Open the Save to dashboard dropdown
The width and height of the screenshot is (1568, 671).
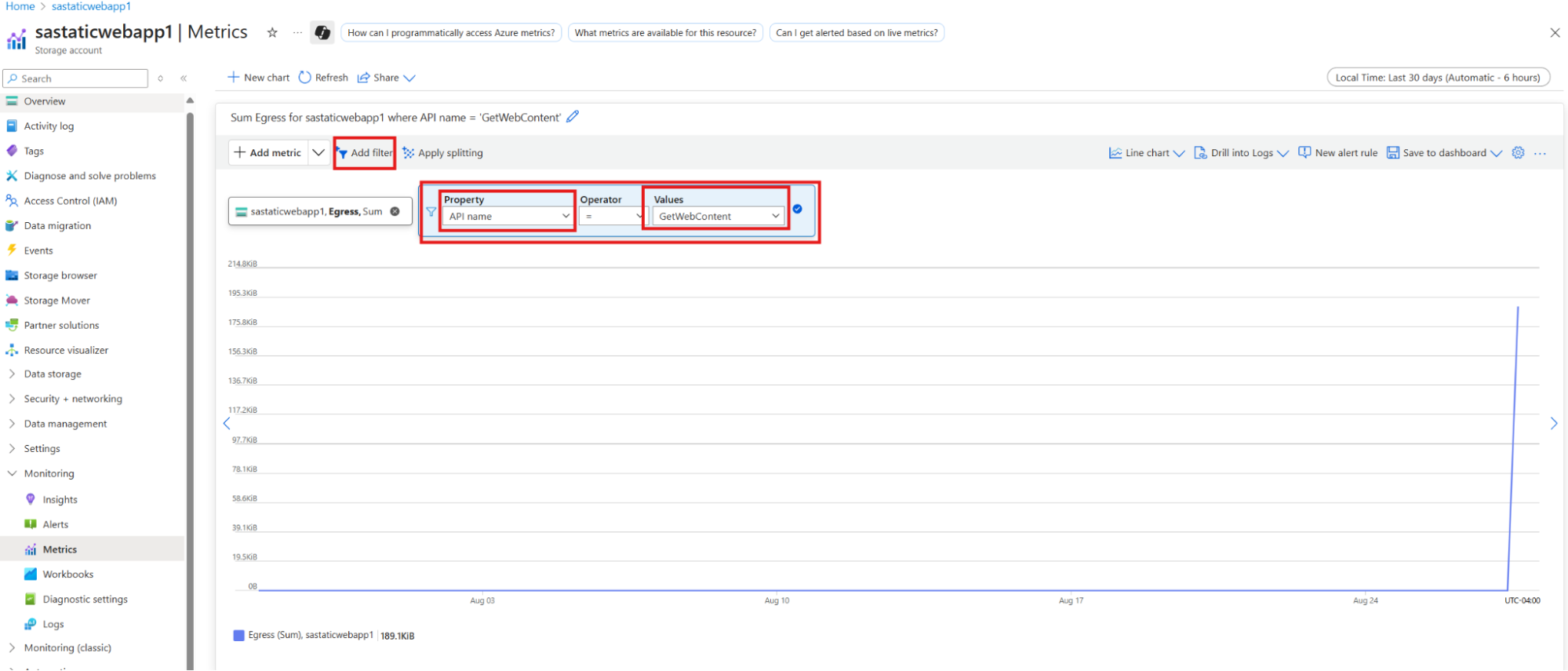1444,153
